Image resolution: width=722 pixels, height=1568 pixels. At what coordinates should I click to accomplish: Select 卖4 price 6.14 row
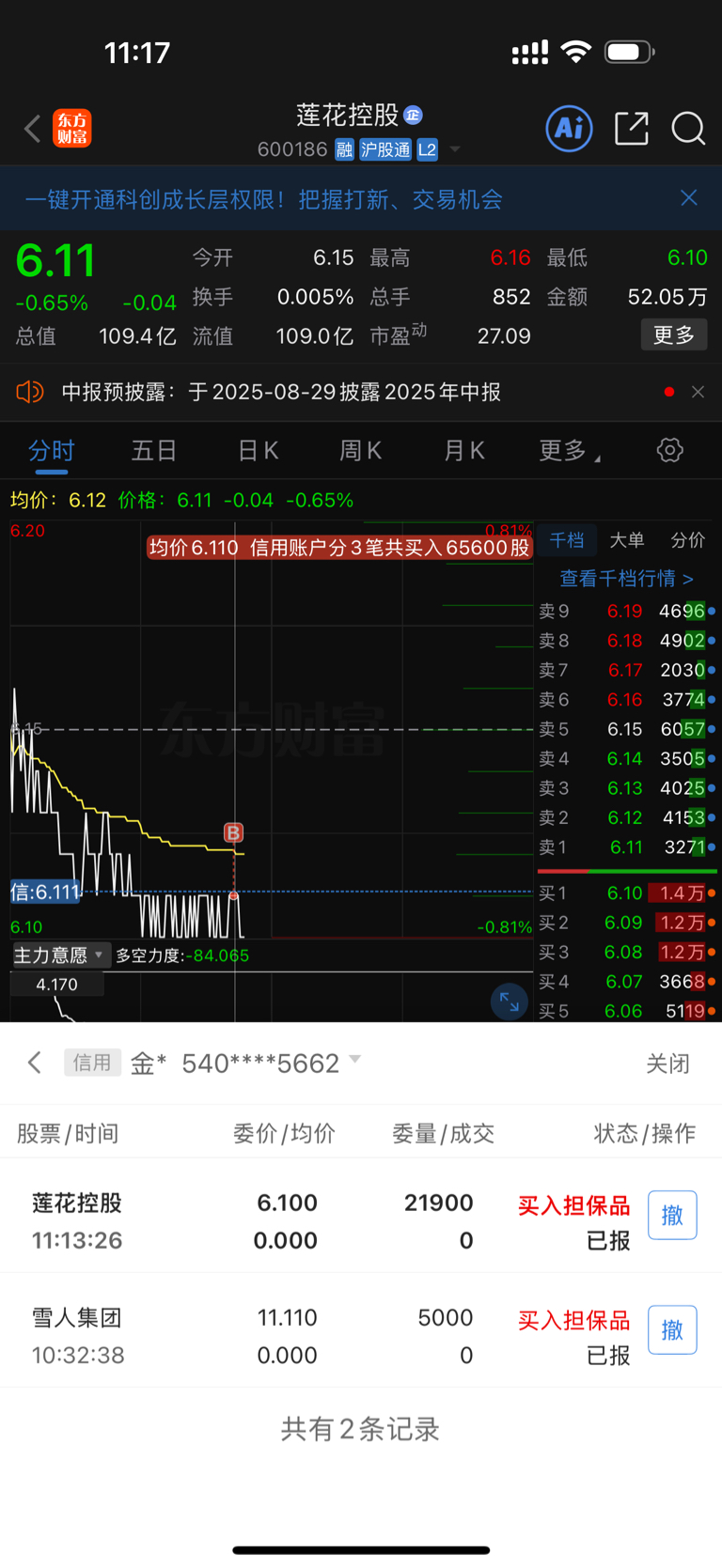pyautogui.click(x=627, y=758)
